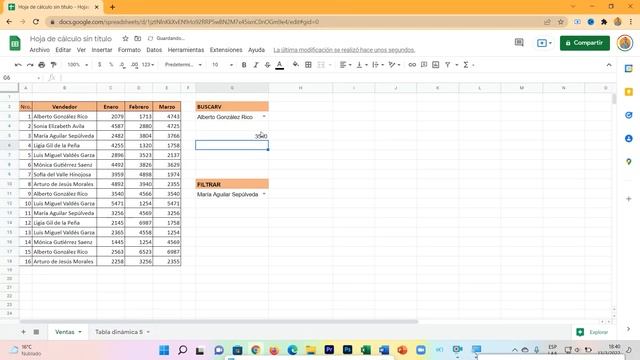Click the Compartir button
The height and width of the screenshot is (360, 640).
(x=584, y=43)
